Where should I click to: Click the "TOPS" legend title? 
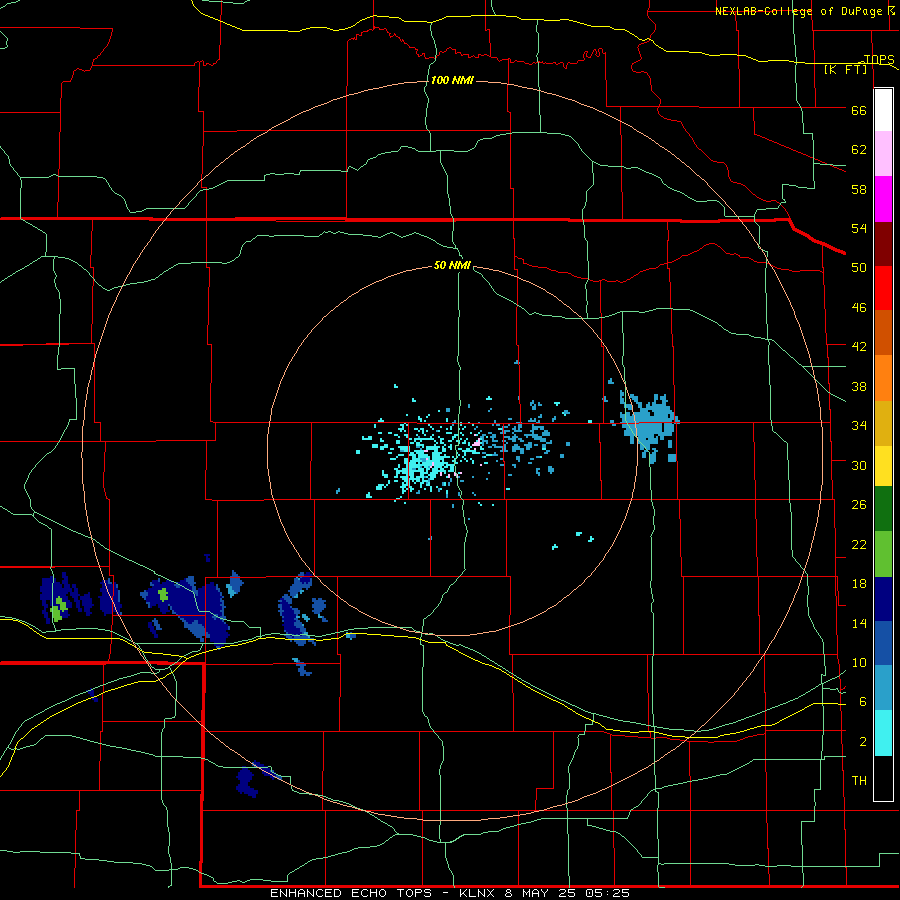coord(879,59)
